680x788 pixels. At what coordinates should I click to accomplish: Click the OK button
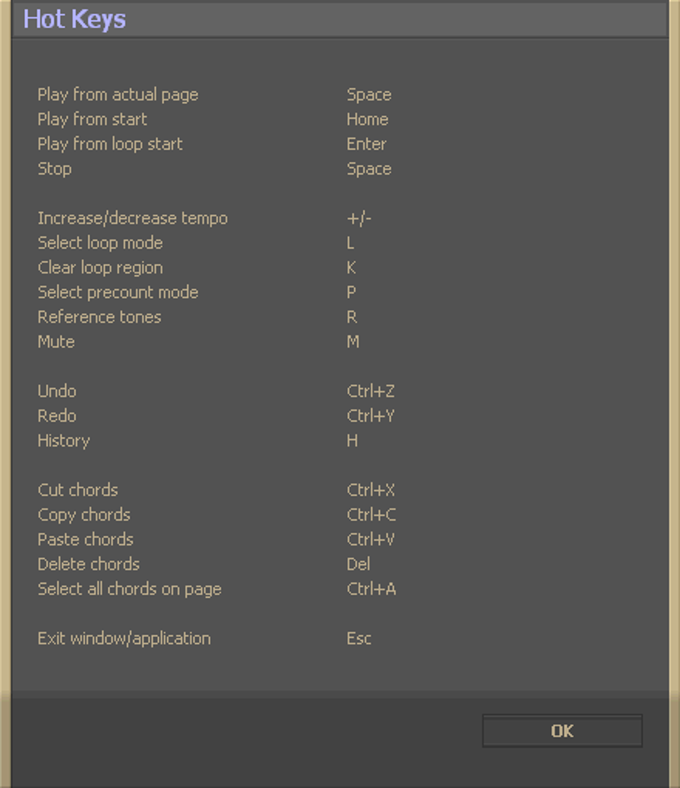pos(562,731)
